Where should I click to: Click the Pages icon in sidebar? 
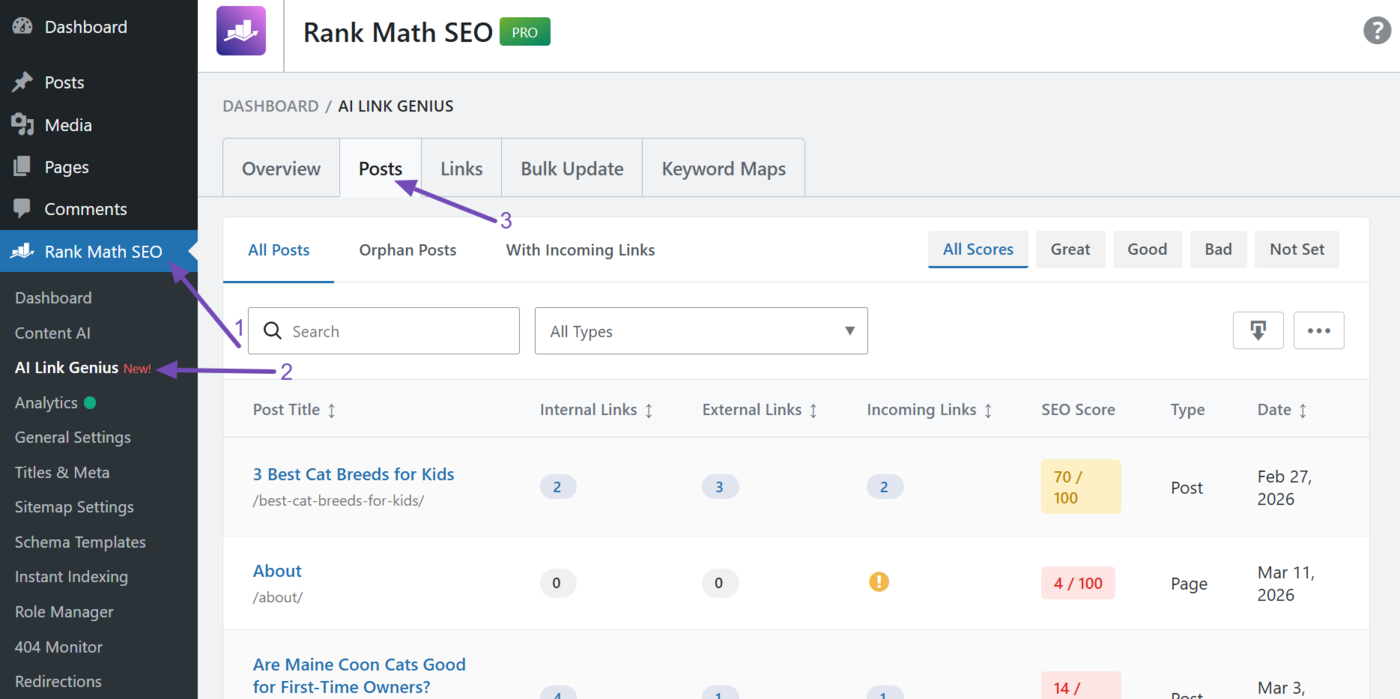[22, 167]
